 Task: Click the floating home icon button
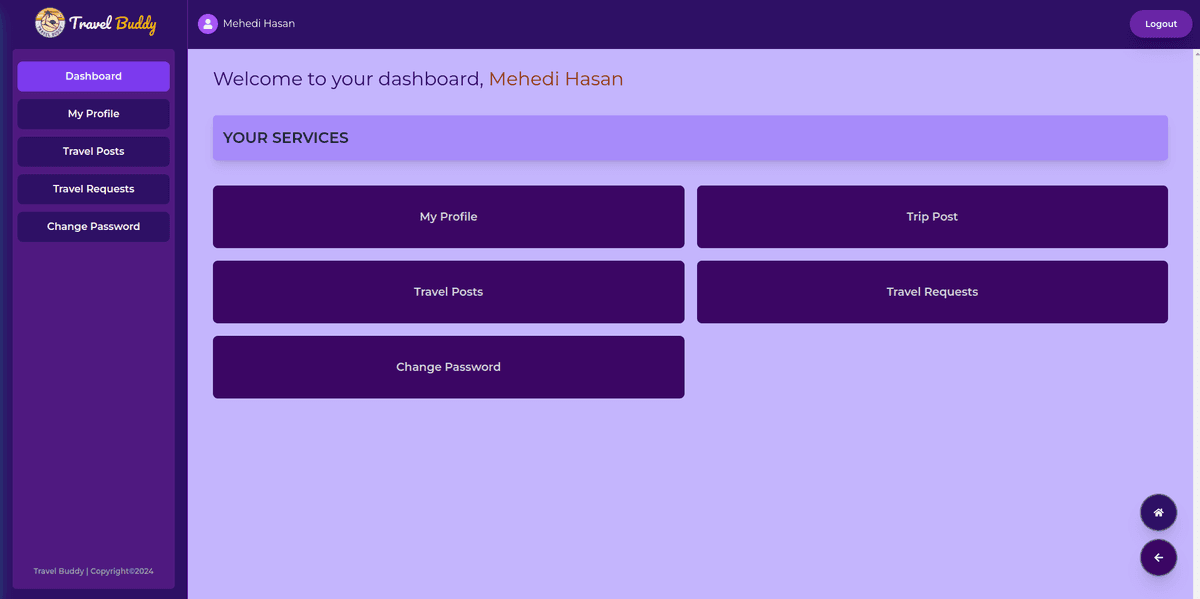[x=1158, y=513]
